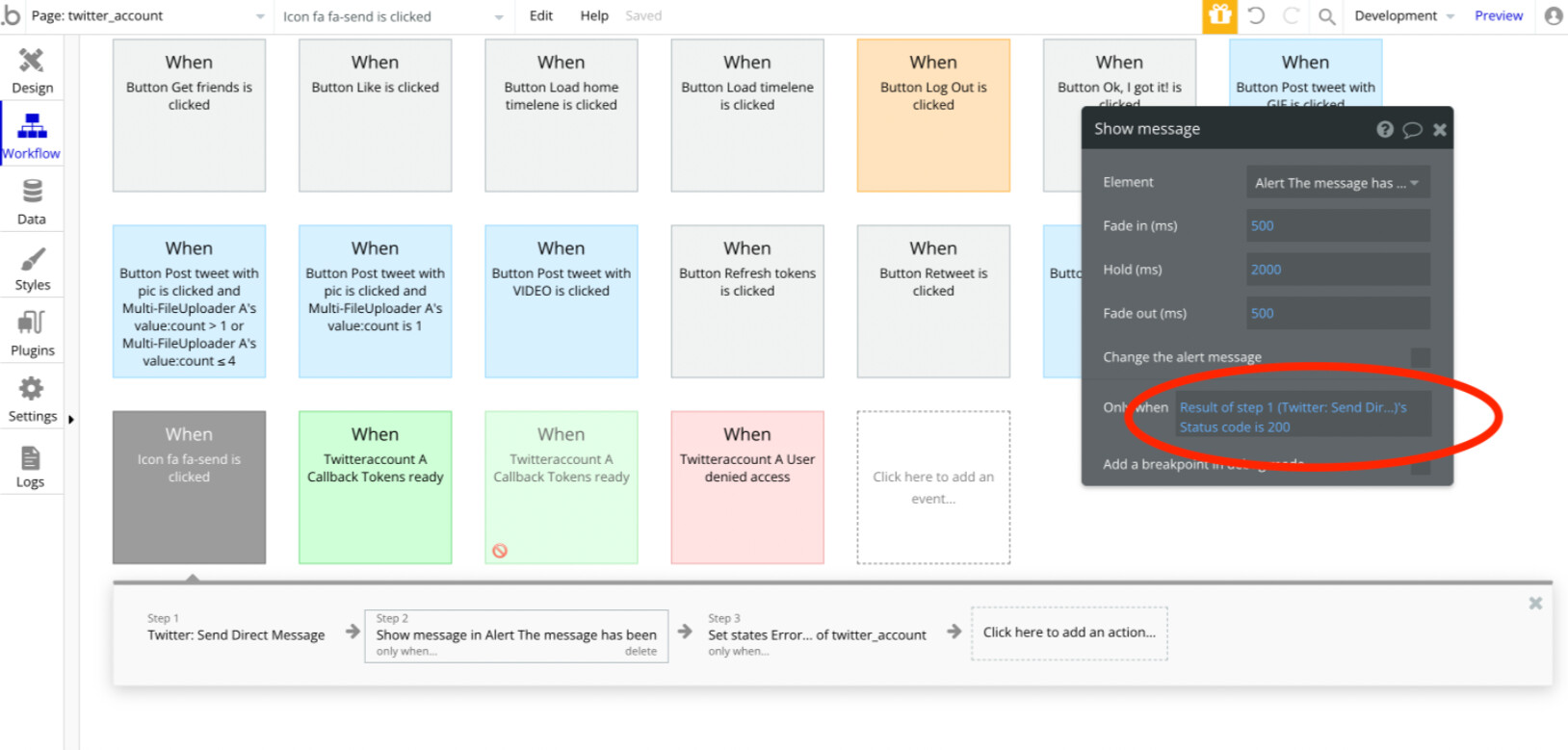
Task: Click the undo arrow icon
Action: click(x=1256, y=15)
